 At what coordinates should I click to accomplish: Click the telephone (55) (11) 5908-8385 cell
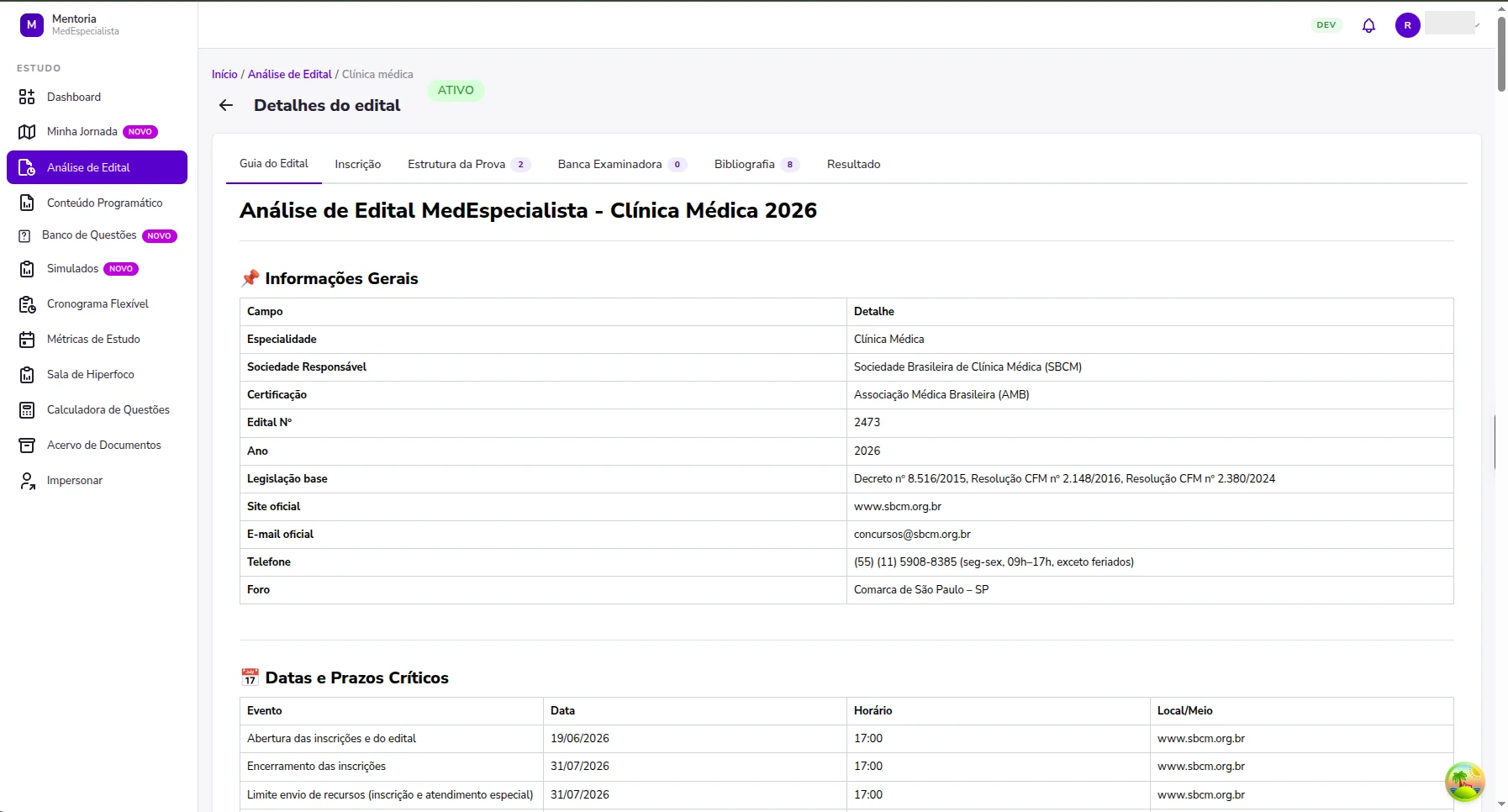tap(1150, 562)
